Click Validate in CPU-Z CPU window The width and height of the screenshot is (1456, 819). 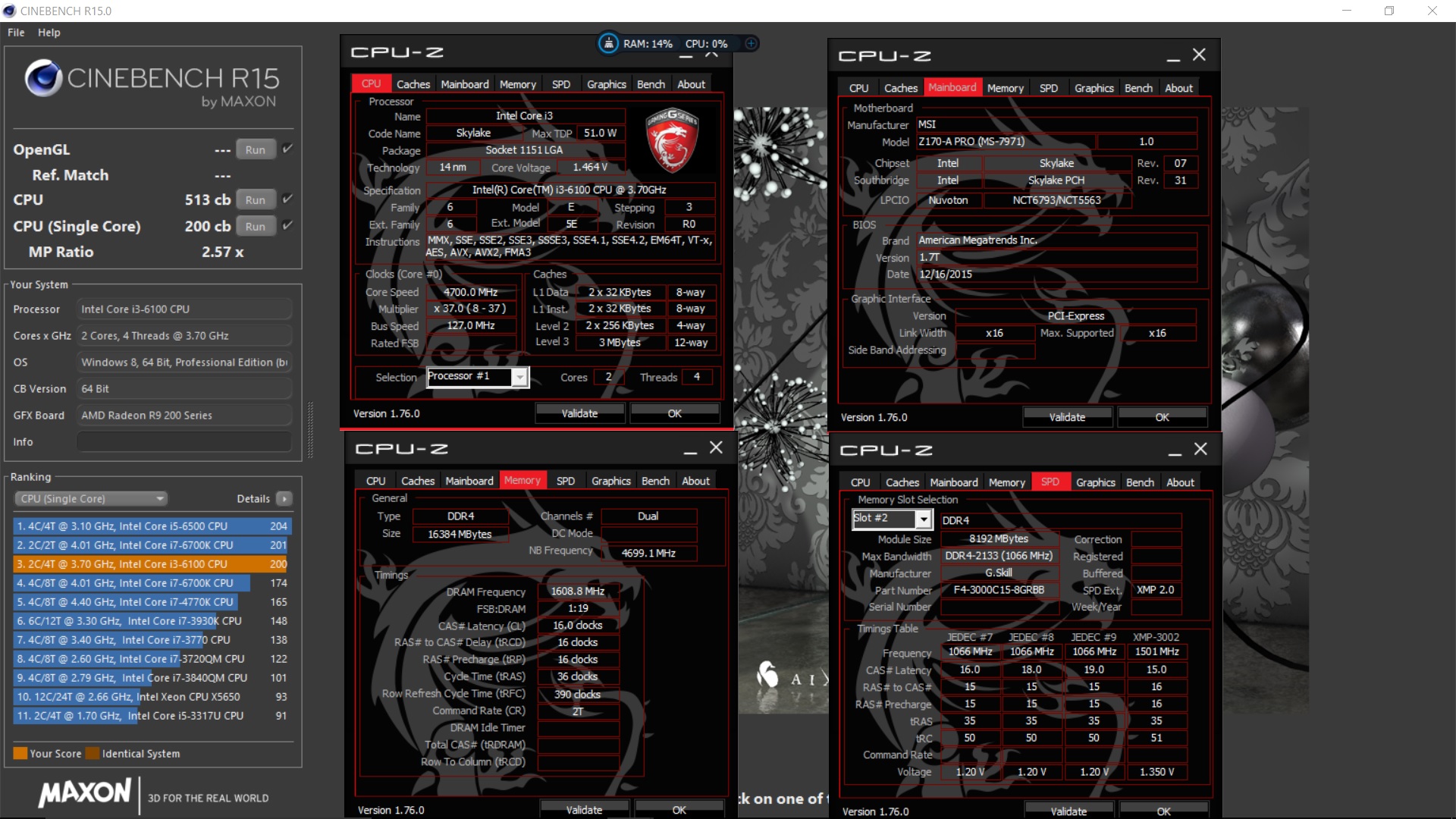[579, 413]
